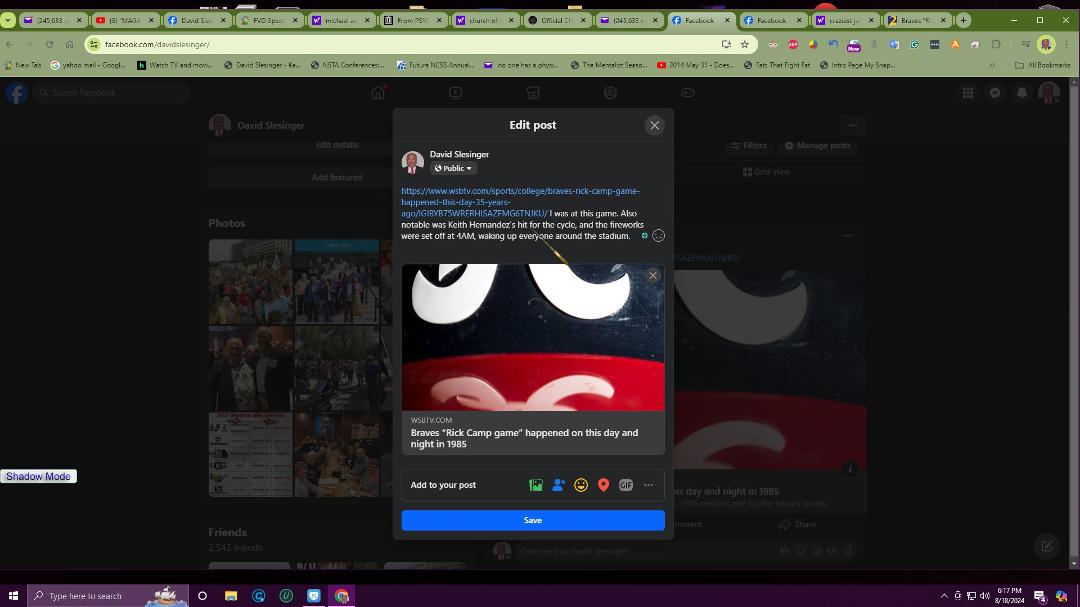Open Facebook Groups icon
The height and width of the screenshot is (607, 1080).
tap(610, 92)
